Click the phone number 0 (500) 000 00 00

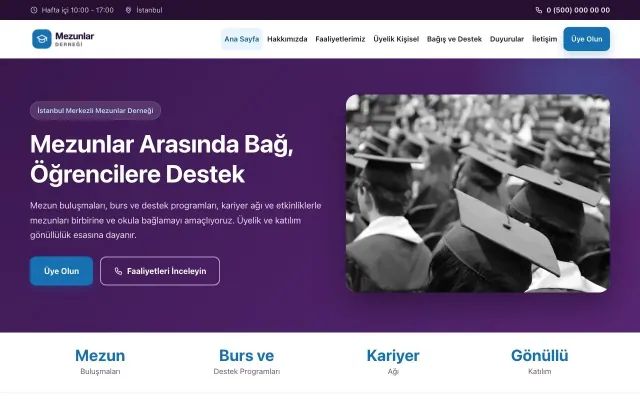pos(578,10)
